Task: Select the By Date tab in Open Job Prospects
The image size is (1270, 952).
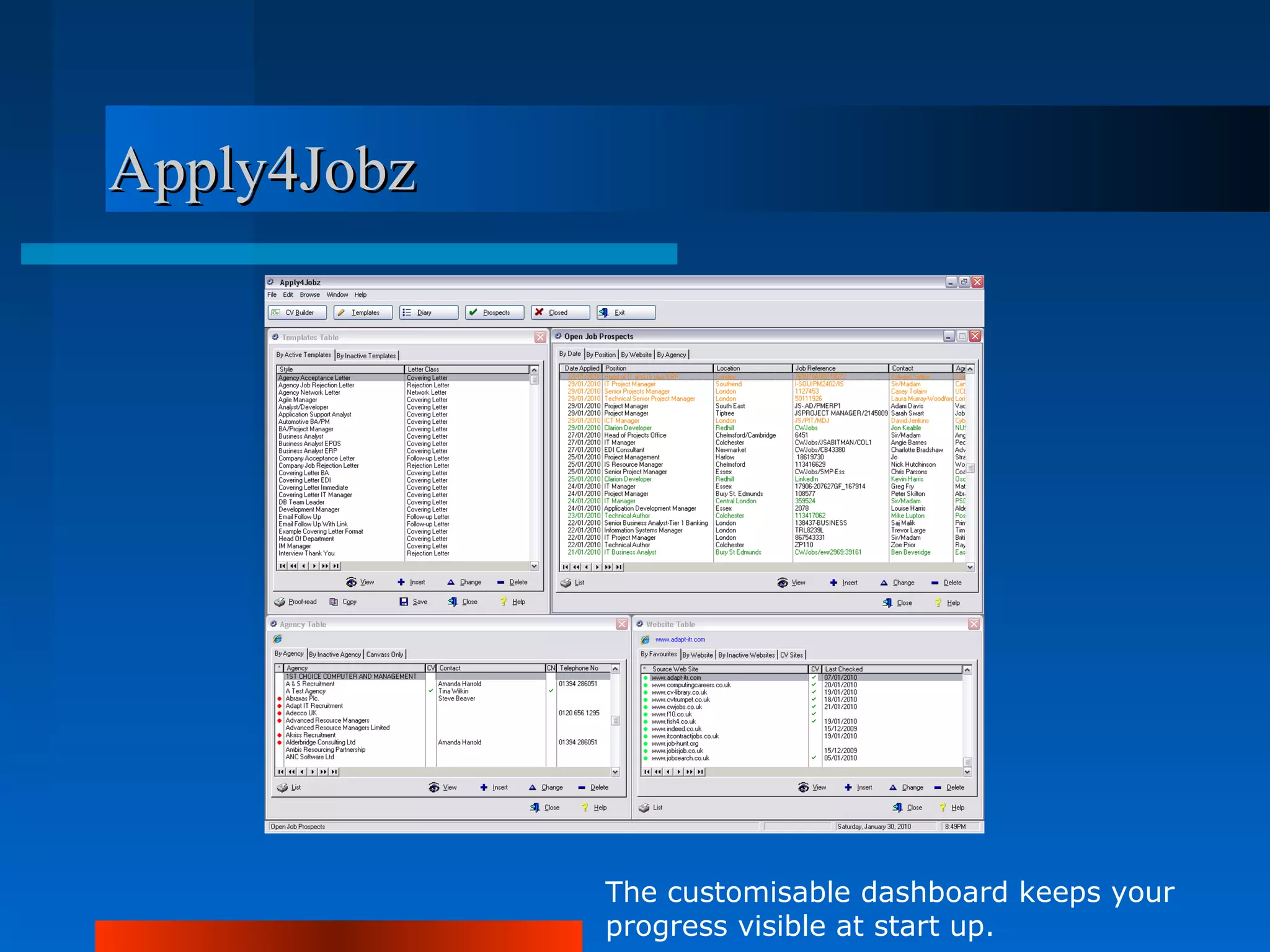Action: pyautogui.click(x=570, y=354)
